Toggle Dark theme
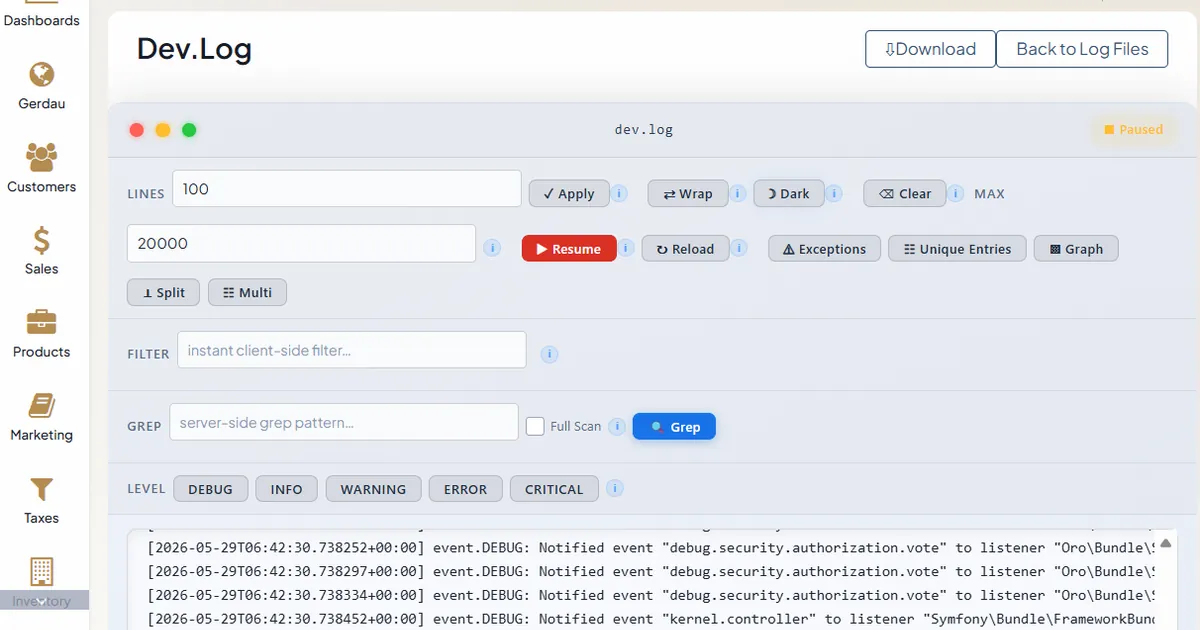Screen dimensions: 1200x630 coord(789,194)
